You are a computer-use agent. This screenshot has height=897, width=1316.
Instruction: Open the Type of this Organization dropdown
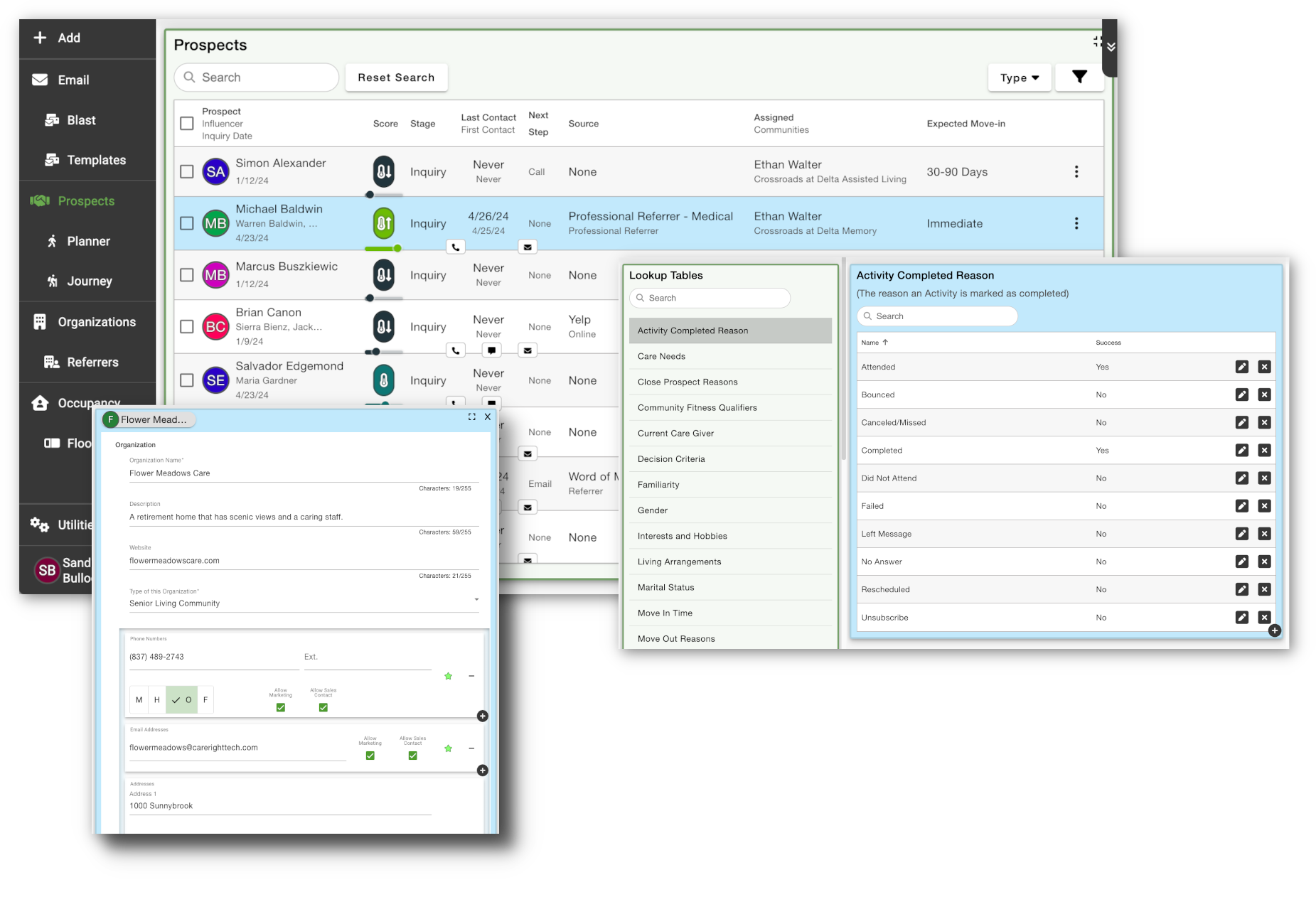point(476,599)
